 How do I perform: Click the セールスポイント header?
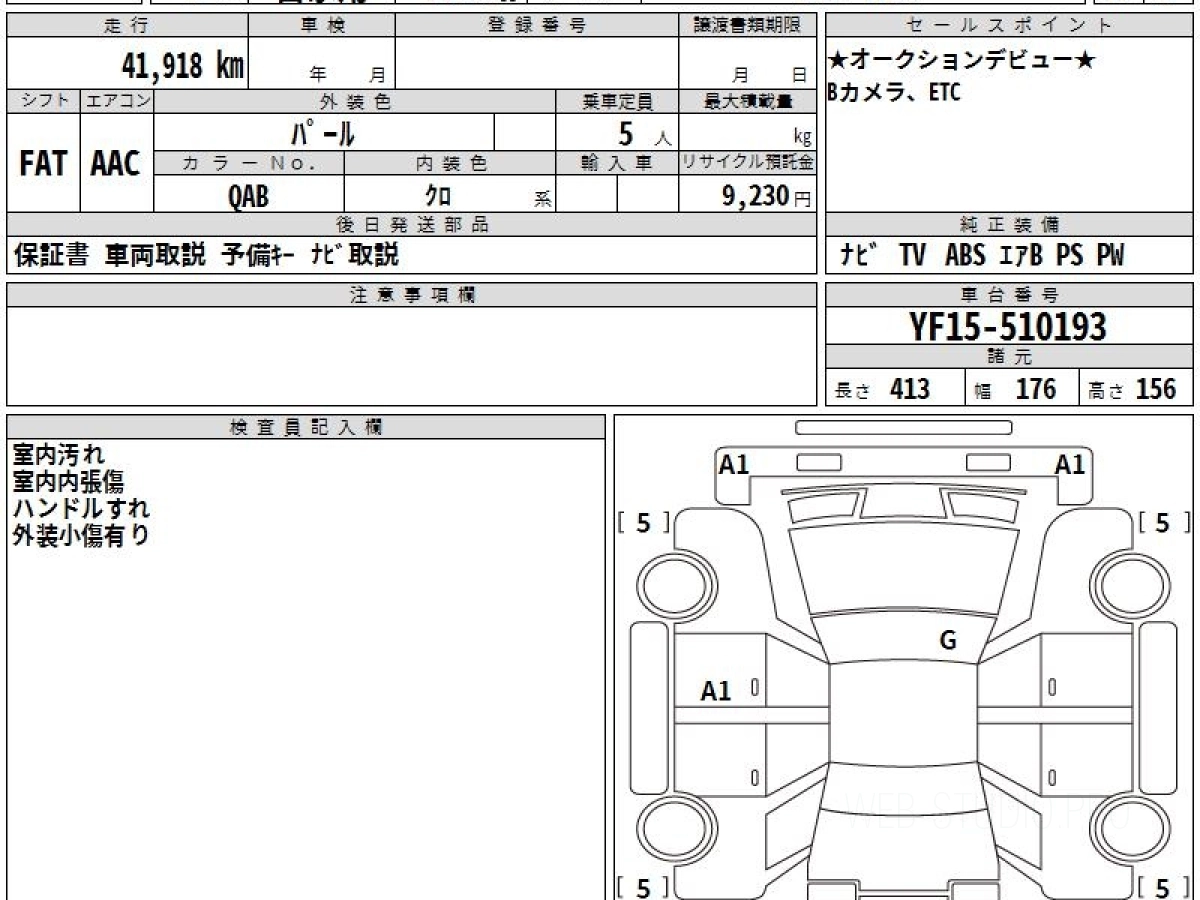pos(1010,26)
